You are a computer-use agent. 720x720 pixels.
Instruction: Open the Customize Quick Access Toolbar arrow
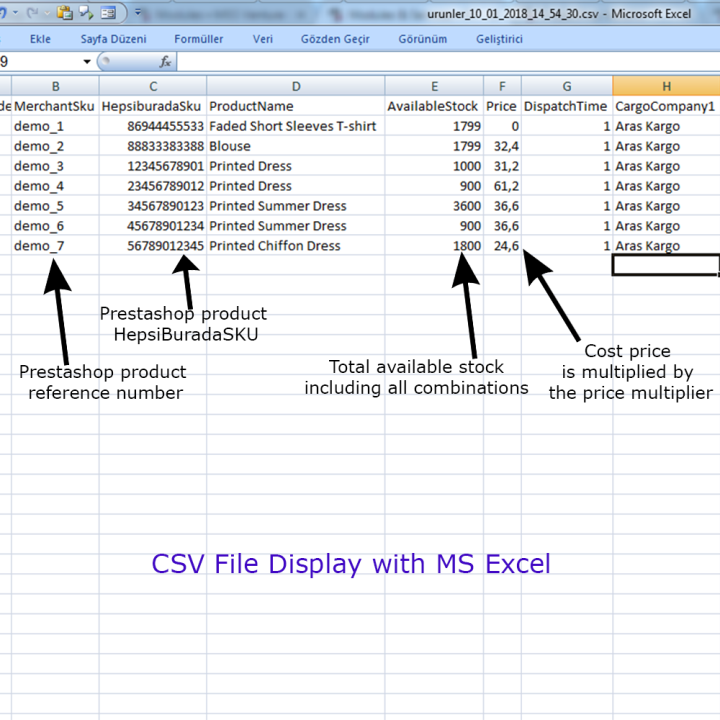tap(138, 12)
